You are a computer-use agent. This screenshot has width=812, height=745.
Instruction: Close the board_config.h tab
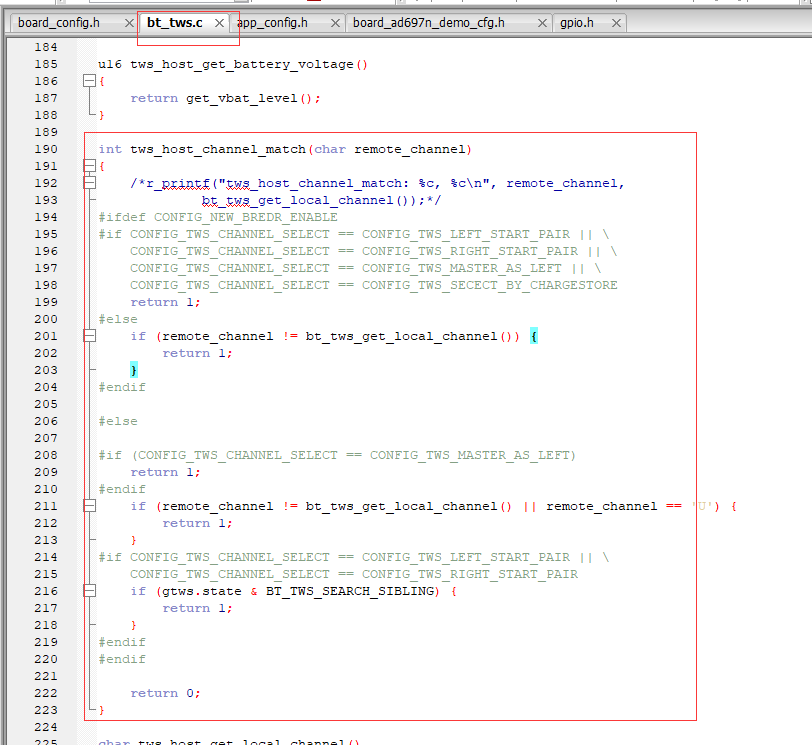pyautogui.click(x=129, y=23)
